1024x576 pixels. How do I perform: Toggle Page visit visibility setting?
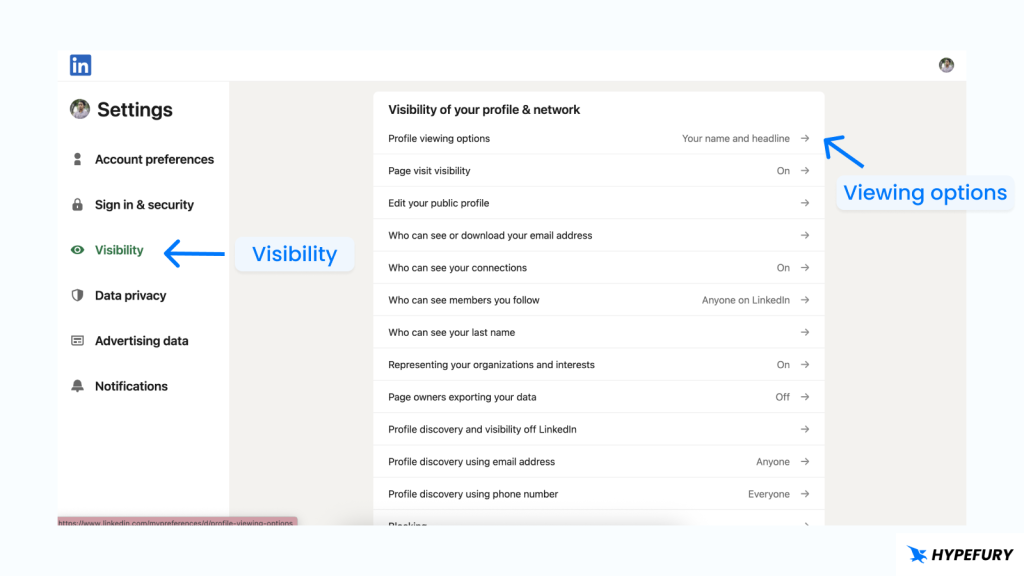coord(805,170)
